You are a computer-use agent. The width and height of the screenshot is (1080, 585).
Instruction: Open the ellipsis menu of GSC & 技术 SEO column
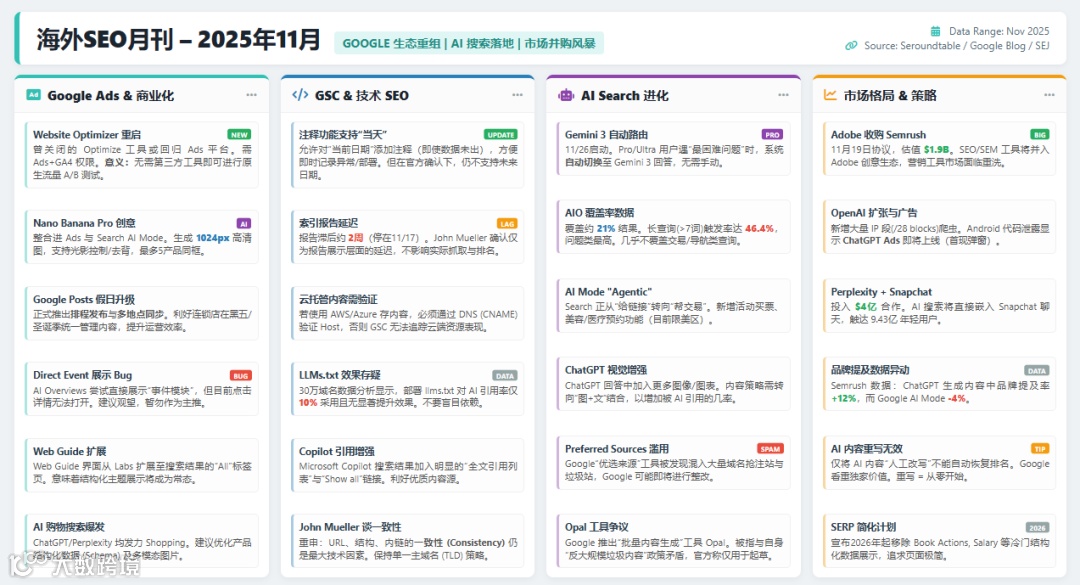[517, 95]
